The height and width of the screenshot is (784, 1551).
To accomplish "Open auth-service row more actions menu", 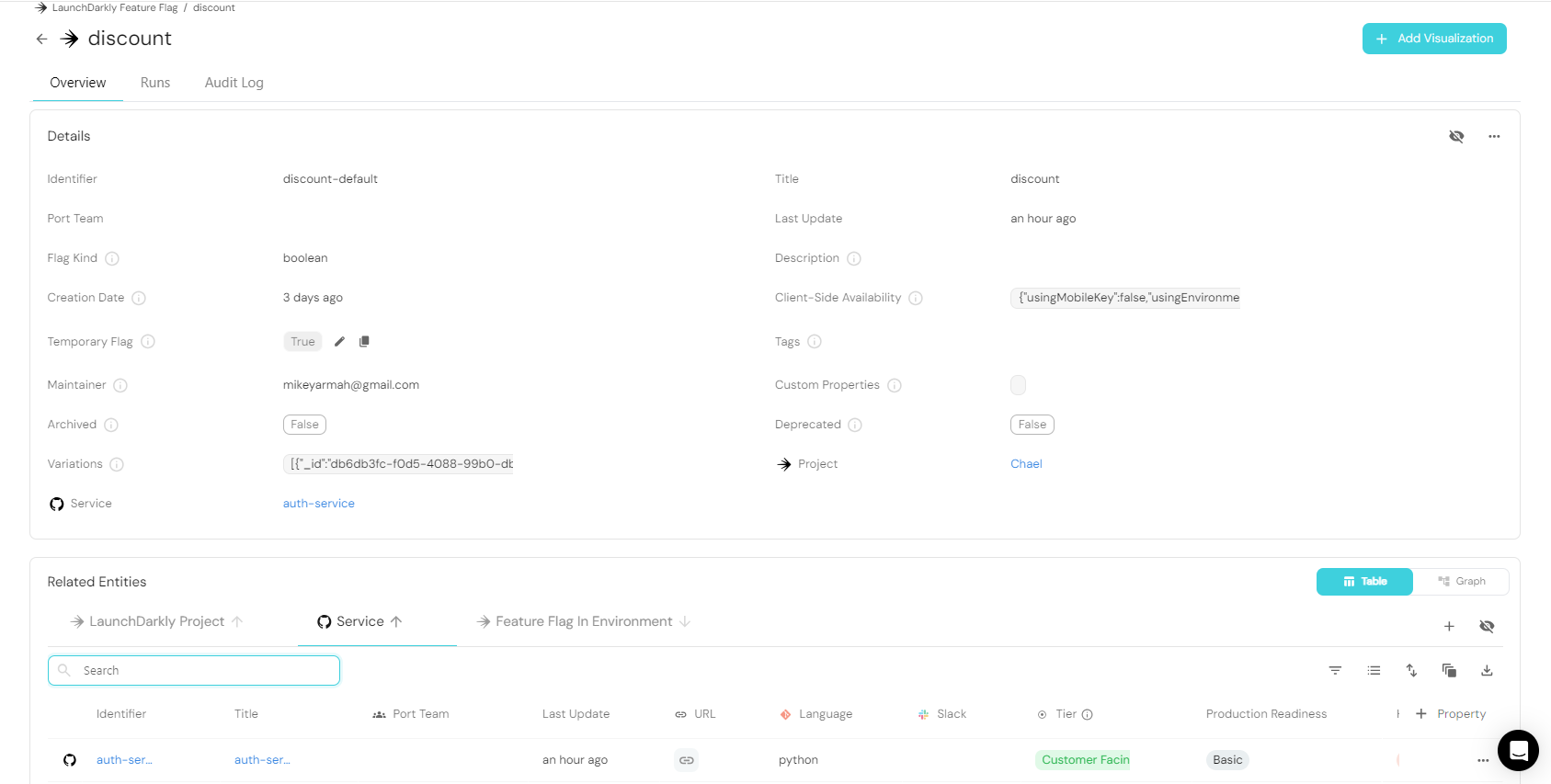I will point(1483,760).
